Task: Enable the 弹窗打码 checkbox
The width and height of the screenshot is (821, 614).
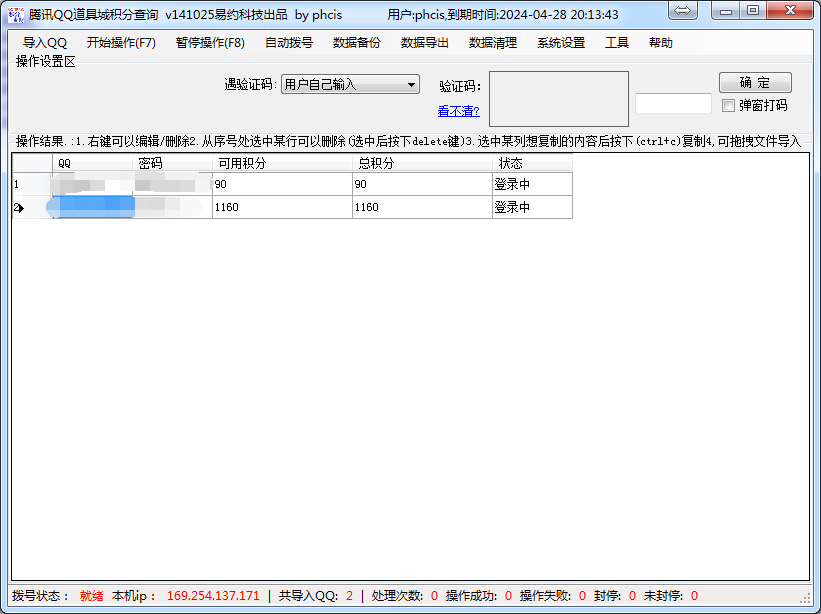Action: coord(728,106)
